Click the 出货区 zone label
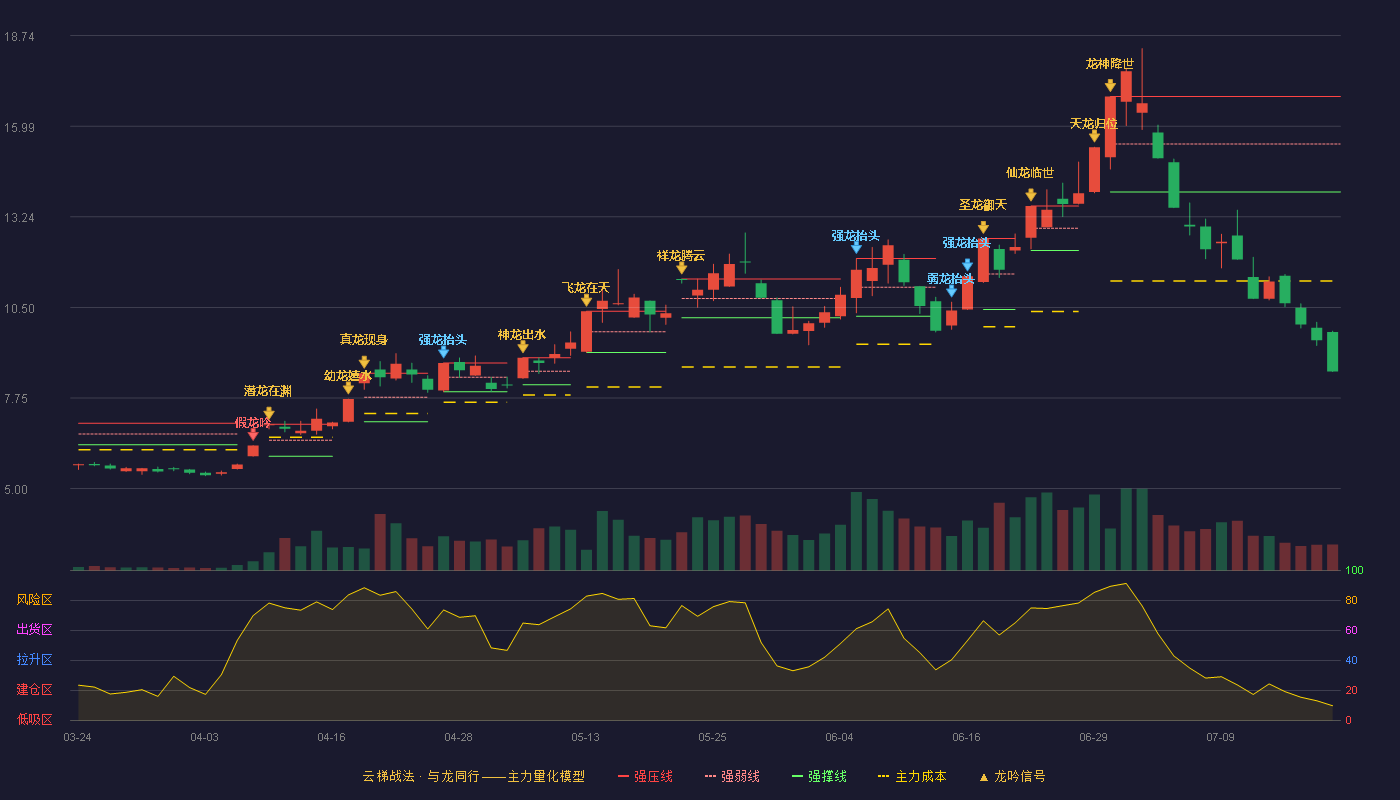Image resolution: width=1400 pixels, height=800 pixels. [x=34, y=630]
